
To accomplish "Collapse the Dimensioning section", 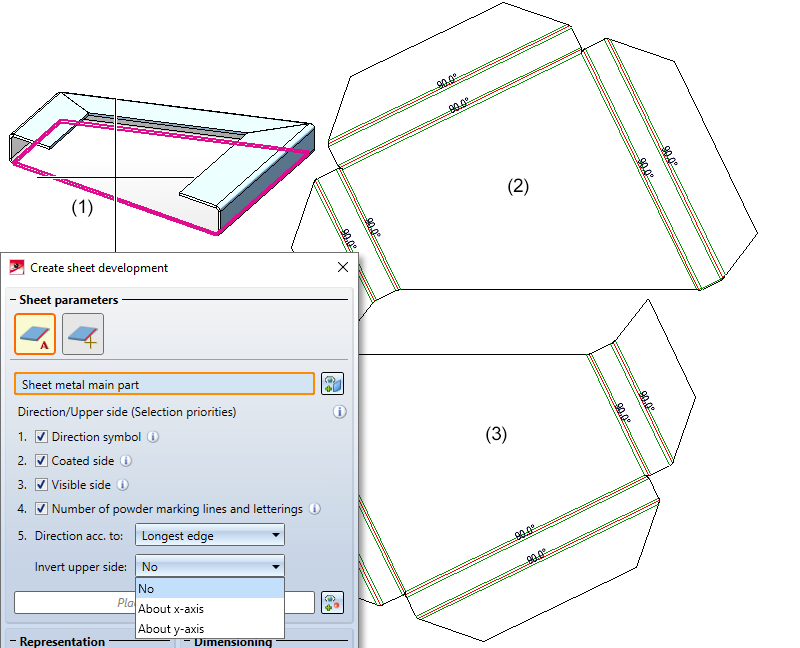I will tap(187, 641).
